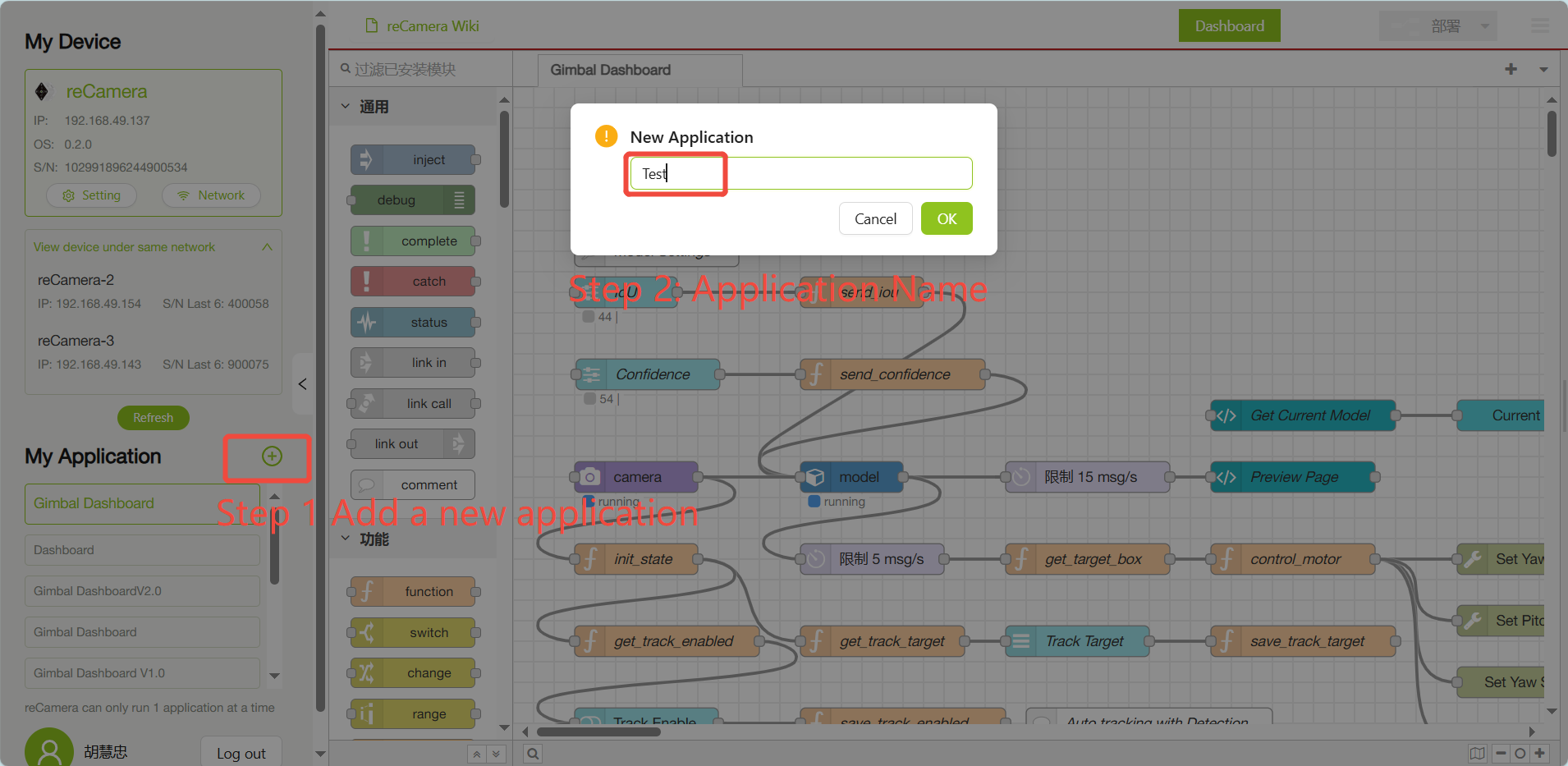The width and height of the screenshot is (1568, 766).
Task: Click the add new application plus icon
Action: [272, 456]
